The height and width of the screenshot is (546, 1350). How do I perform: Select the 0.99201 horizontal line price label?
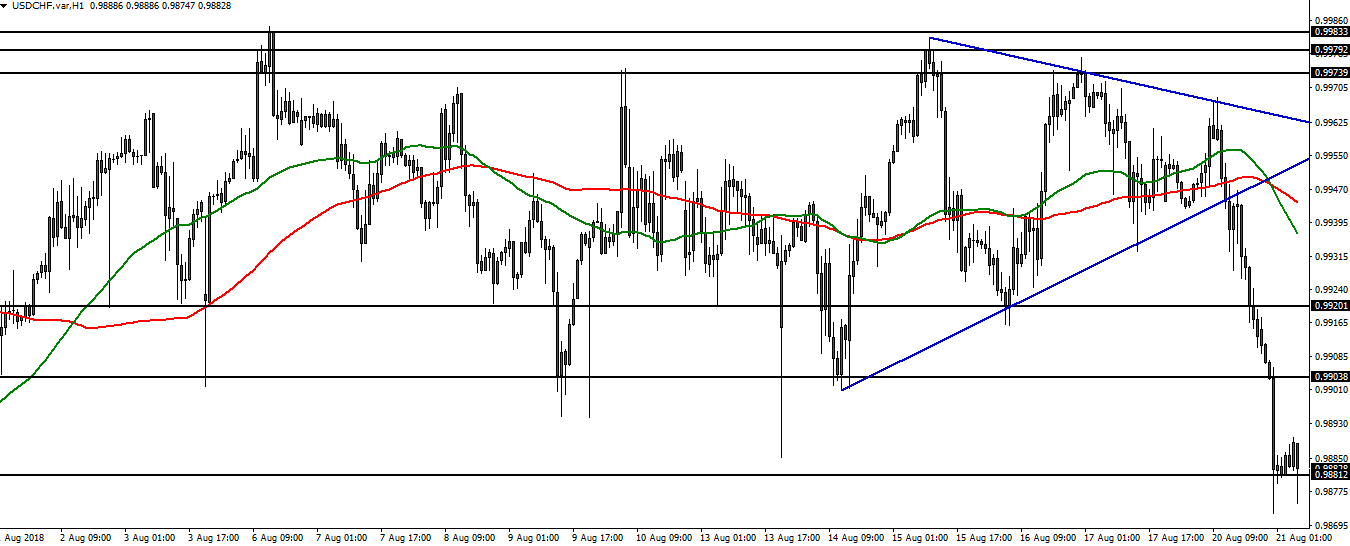click(x=1330, y=306)
